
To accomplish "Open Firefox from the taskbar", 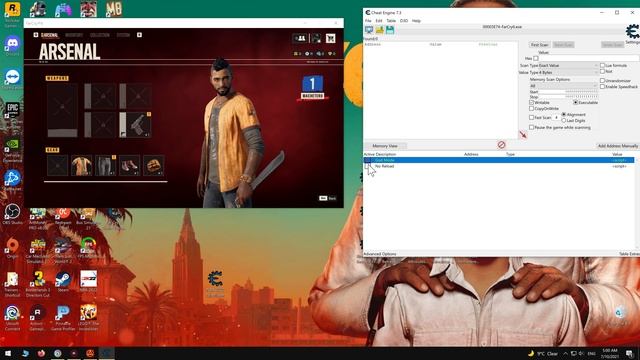I will tap(41, 353).
